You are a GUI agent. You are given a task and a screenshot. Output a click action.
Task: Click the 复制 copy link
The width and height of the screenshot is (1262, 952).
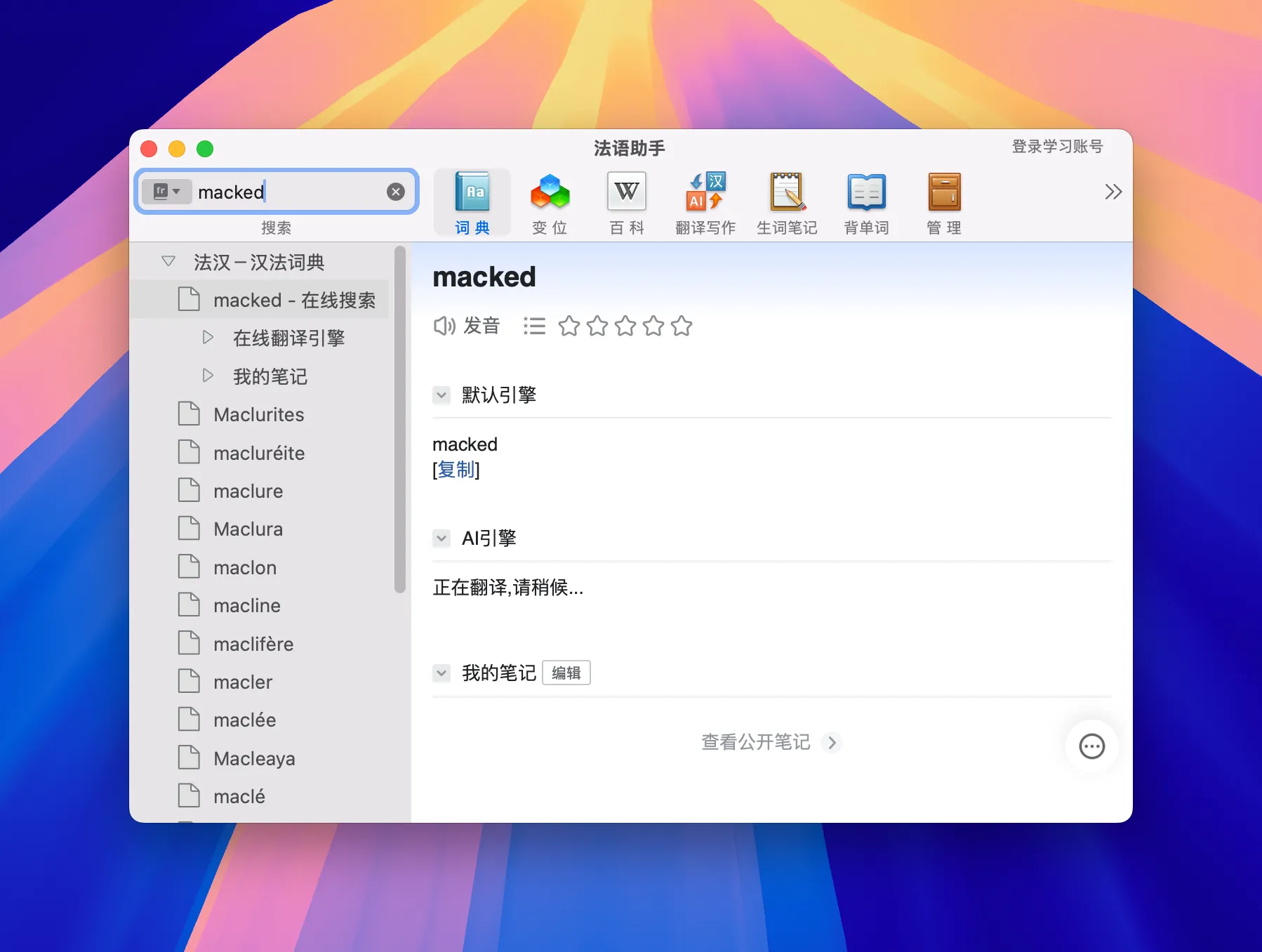click(456, 470)
